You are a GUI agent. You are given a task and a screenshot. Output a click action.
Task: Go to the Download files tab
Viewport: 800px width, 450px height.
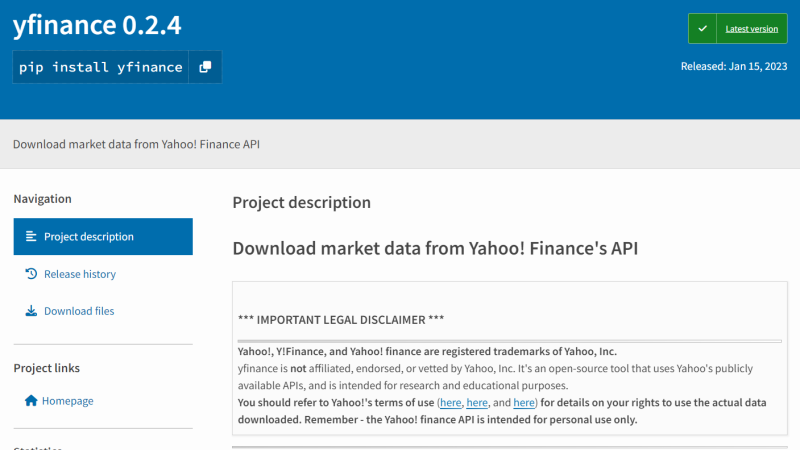click(x=79, y=311)
